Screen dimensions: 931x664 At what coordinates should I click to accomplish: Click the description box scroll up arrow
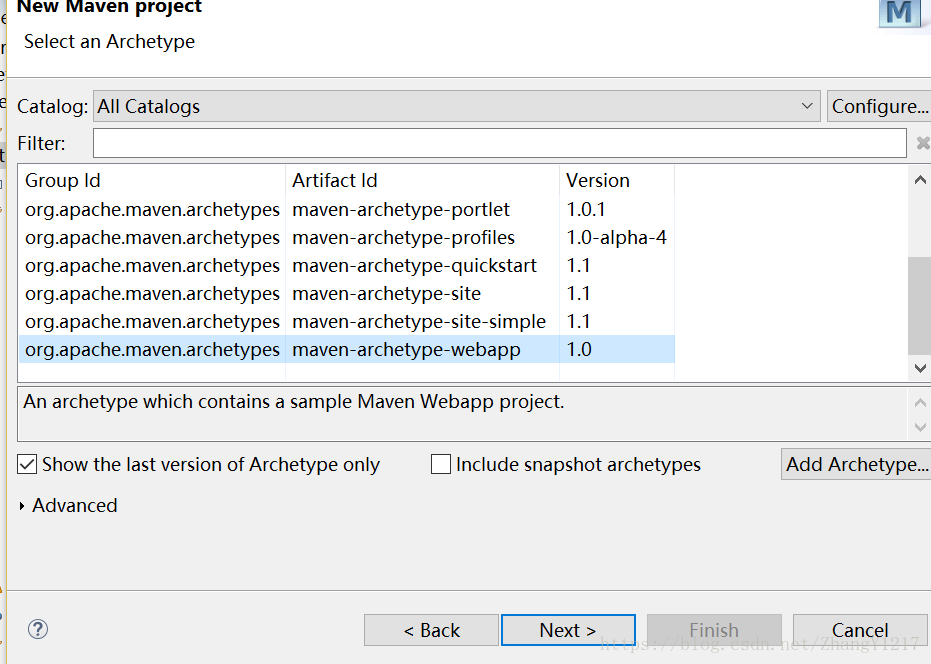point(920,403)
